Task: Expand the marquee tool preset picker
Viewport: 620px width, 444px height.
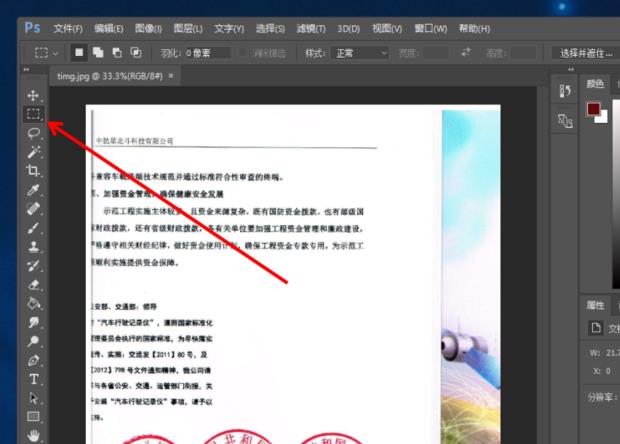Action: coord(46,52)
